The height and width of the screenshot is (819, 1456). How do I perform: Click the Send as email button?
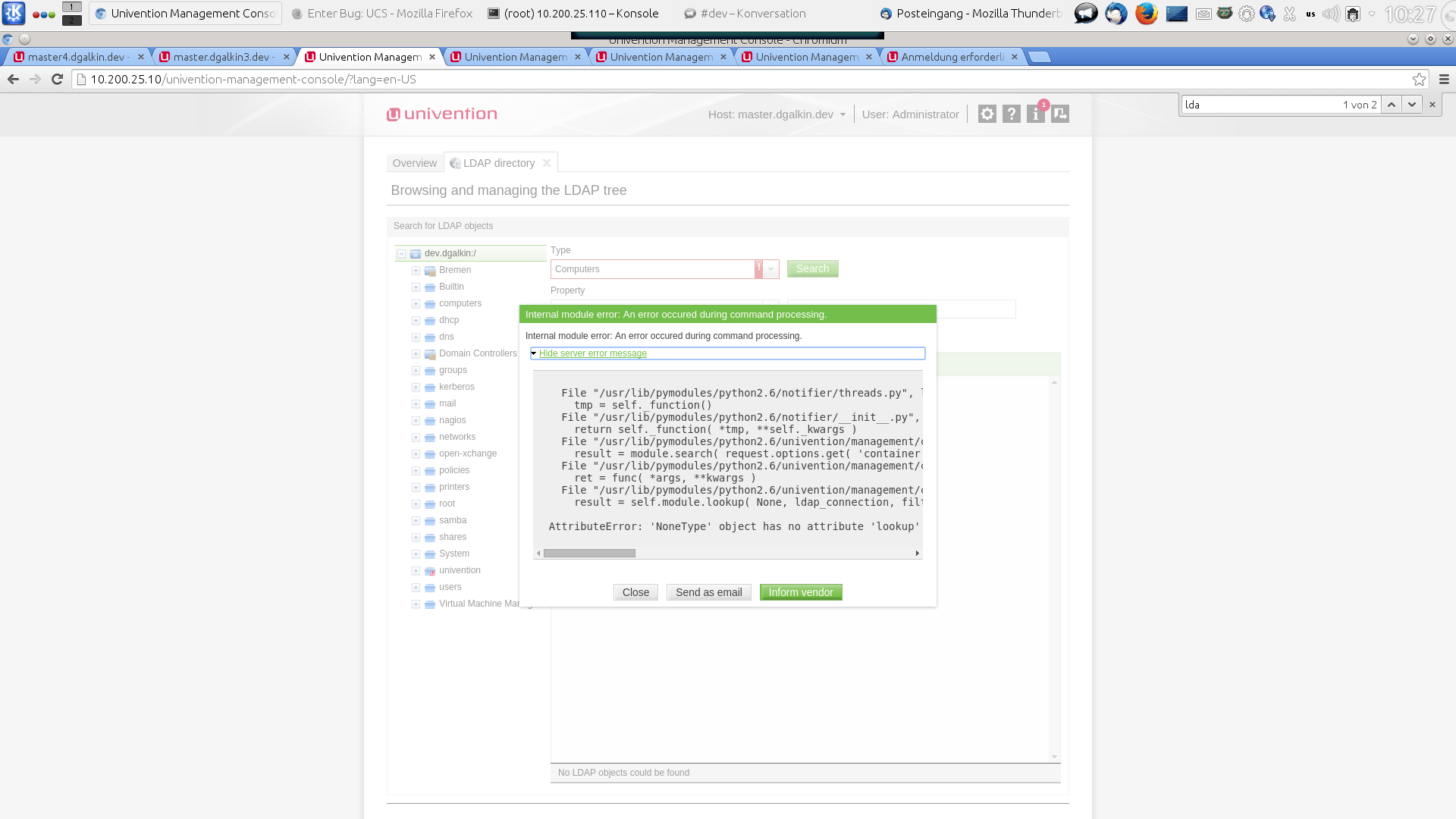click(708, 592)
